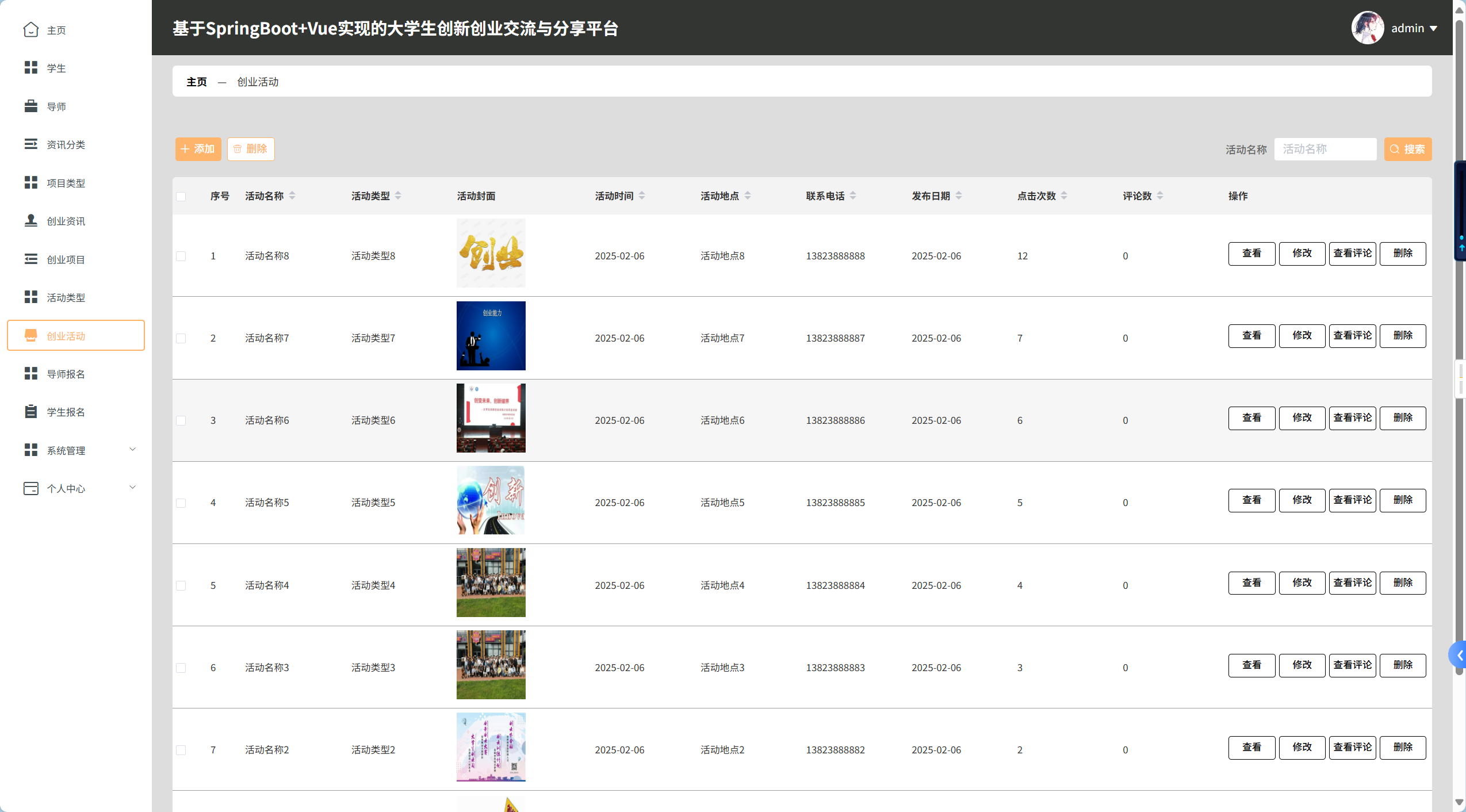1466x812 pixels.
Task: Click the home icon in sidebar
Action: [31, 29]
